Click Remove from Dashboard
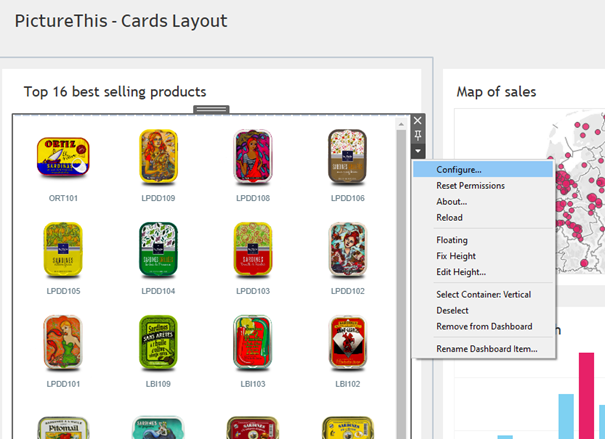The height and width of the screenshot is (439, 605). [484, 327]
